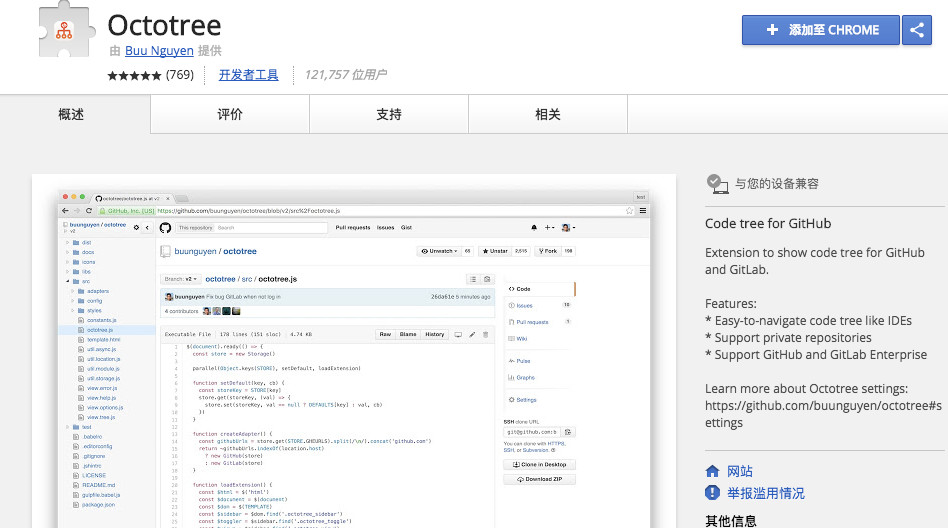Click the home icon beside 网站
This screenshot has height=528, width=948.
(713, 471)
